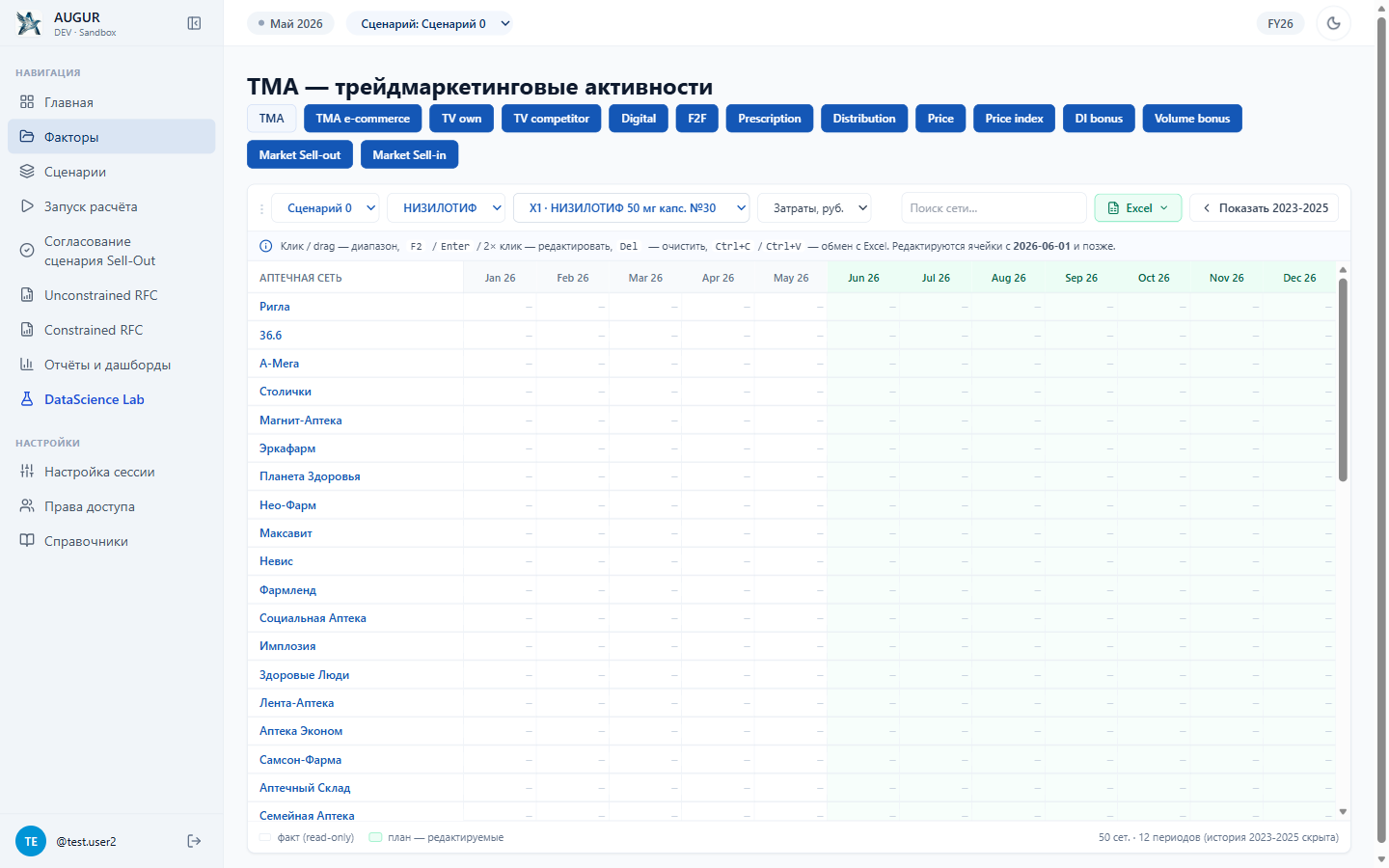Image resolution: width=1389 pixels, height=868 pixels.
Task: Collapse the sidebar panel icon
Action: tap(194, 23)
